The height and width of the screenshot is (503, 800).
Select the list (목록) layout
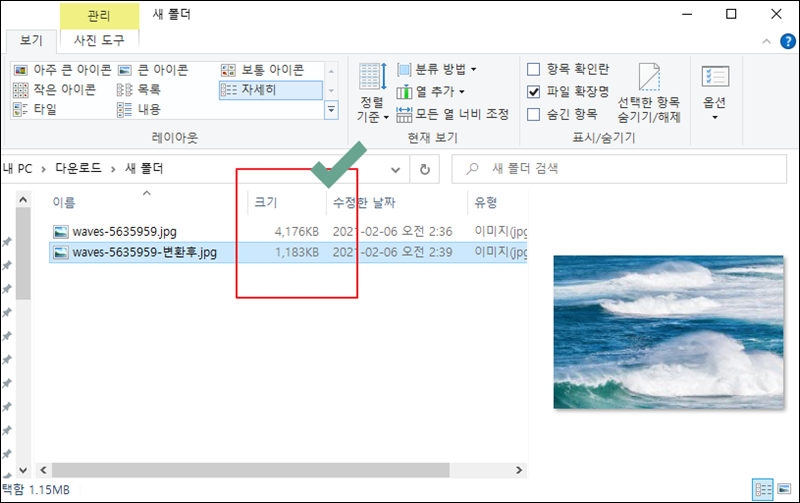pyautogui.click(x=139, y=90)
